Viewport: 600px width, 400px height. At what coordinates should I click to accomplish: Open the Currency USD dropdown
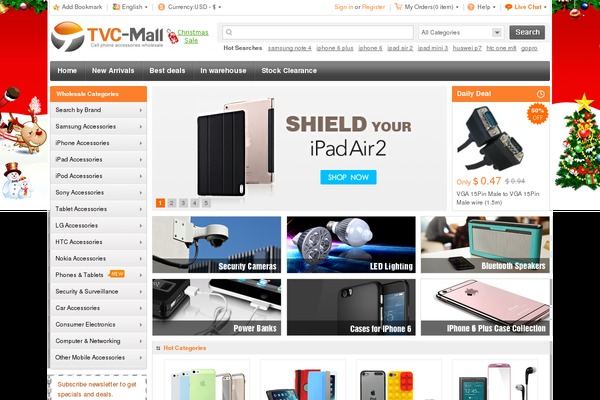pyautogui.click(x=189, y=7)
